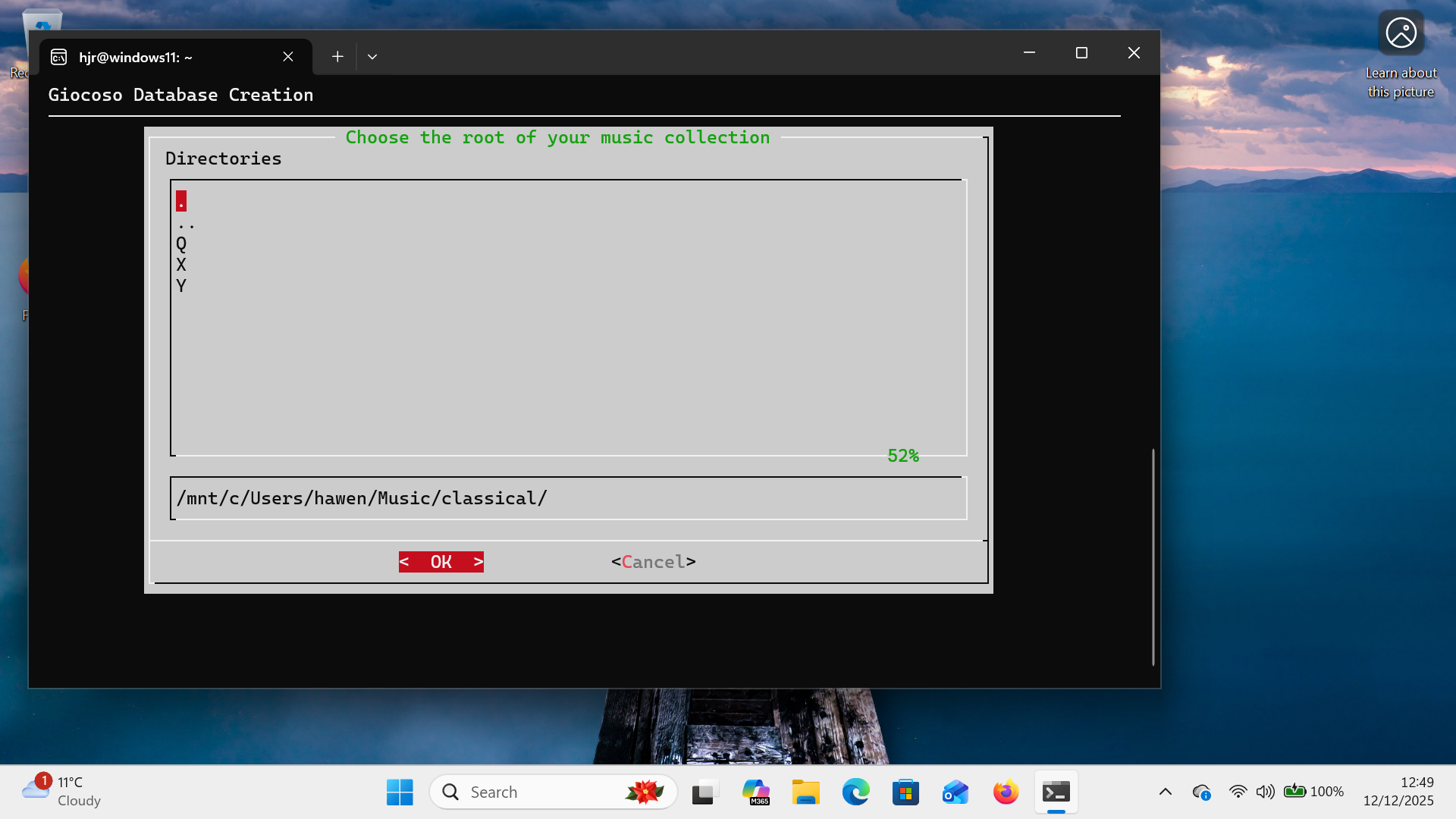This screenshot has width=1456, height=819.
Task: Open the Microsoft Store
Action: 905,791
